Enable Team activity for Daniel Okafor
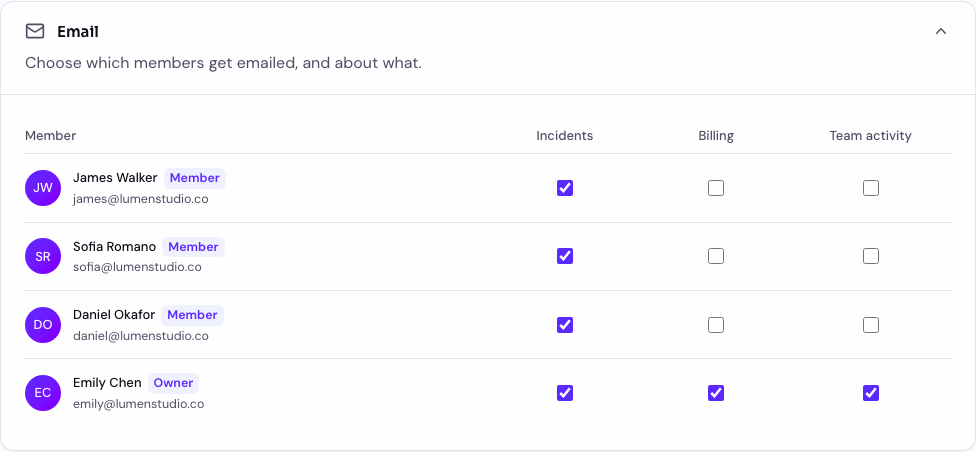Viewport: 976px width, 452px height. coord(871,325)
